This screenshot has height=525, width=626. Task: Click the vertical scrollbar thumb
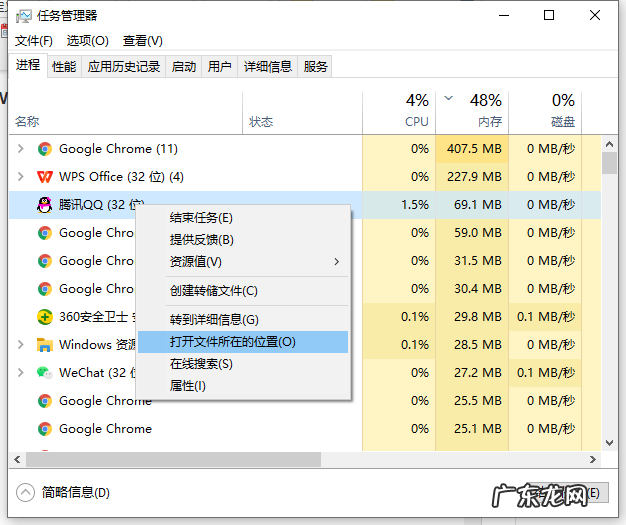(609, 163)
